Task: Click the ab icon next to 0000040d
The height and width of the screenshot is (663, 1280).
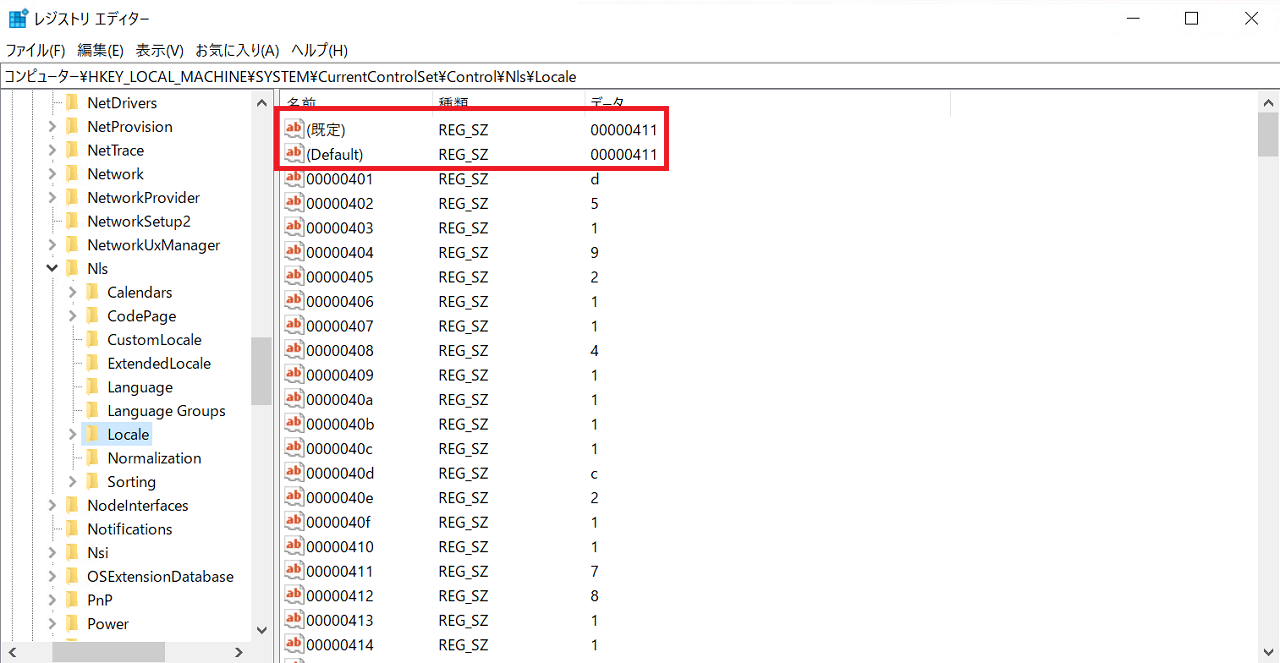Action: coord(294,473)
